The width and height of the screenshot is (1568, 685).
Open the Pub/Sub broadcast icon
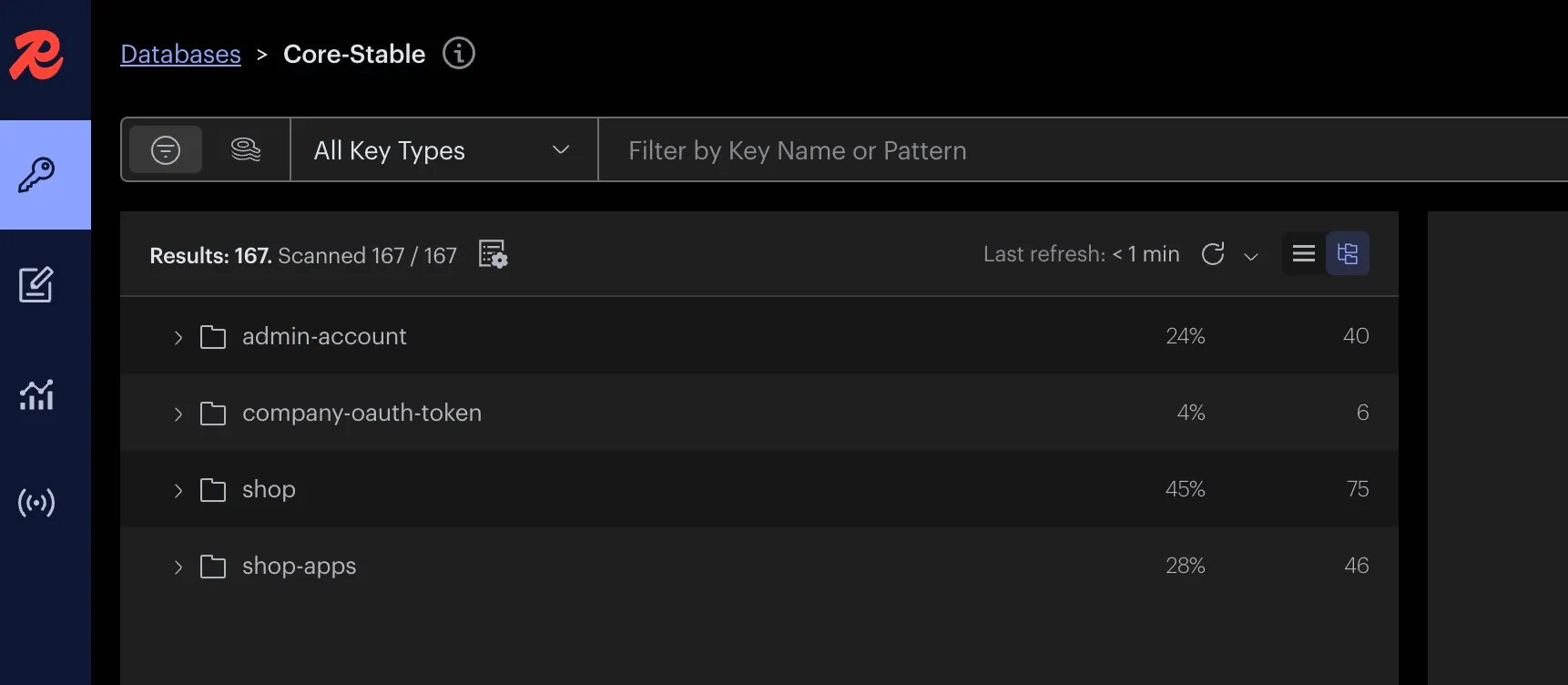36,503
